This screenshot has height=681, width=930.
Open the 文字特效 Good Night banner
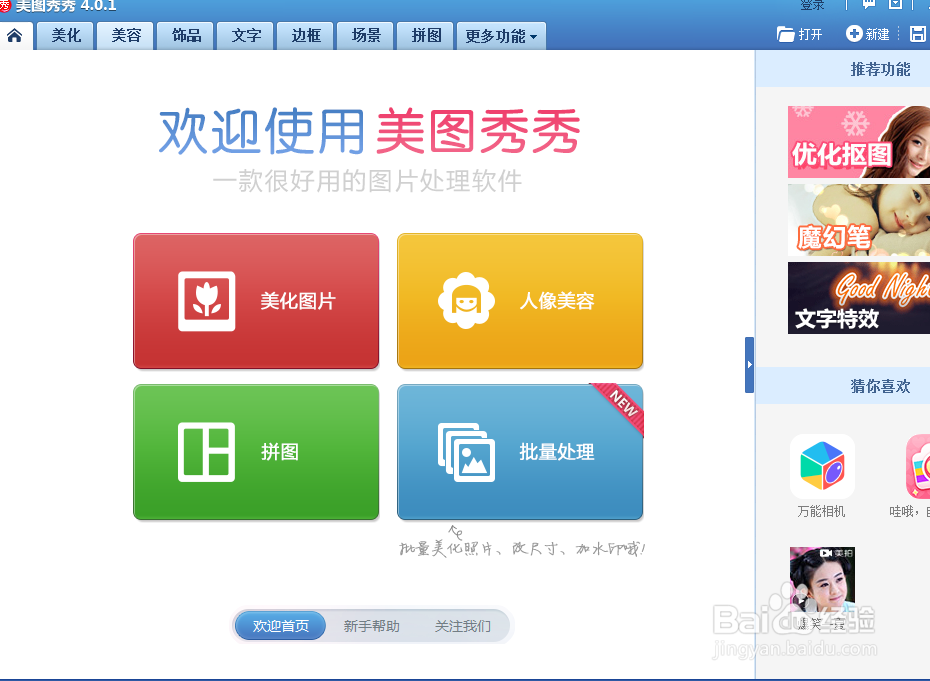(x=859, y=298)
